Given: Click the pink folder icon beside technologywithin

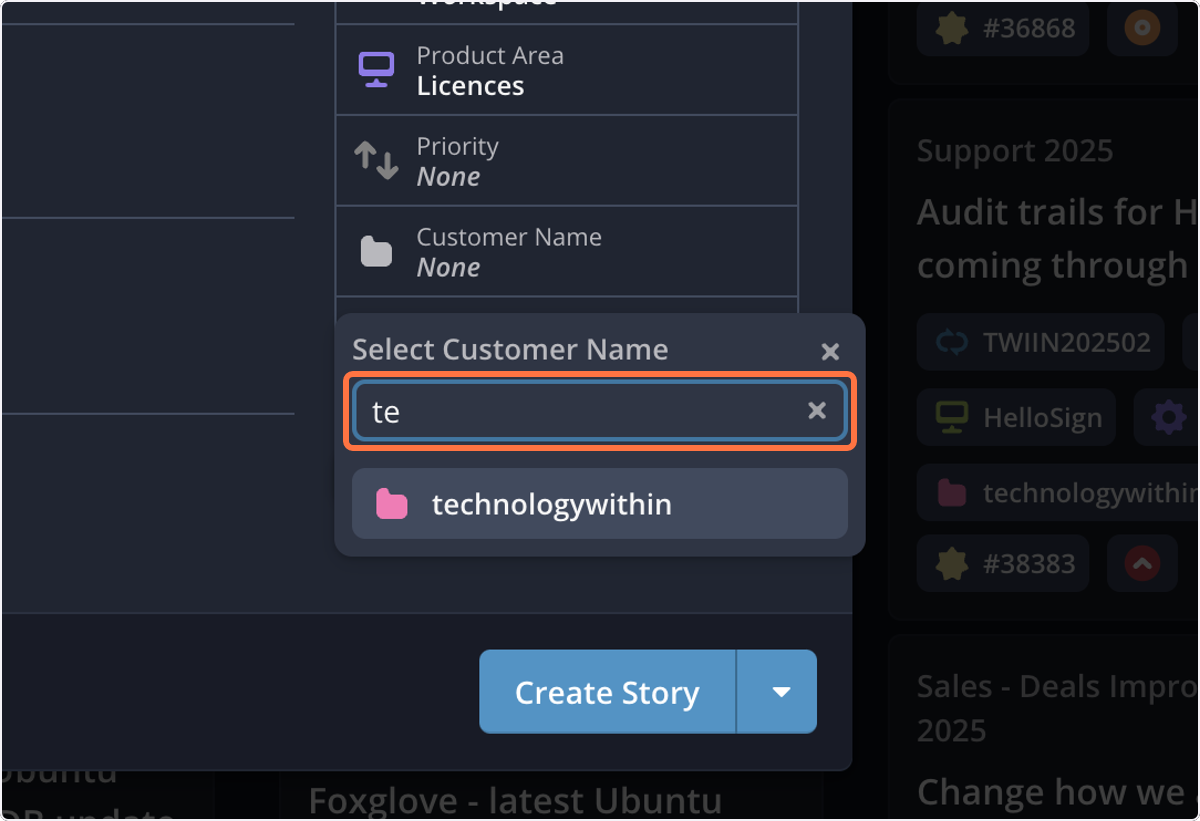Looking at the screenshot, I should click(x=392, y=504).
